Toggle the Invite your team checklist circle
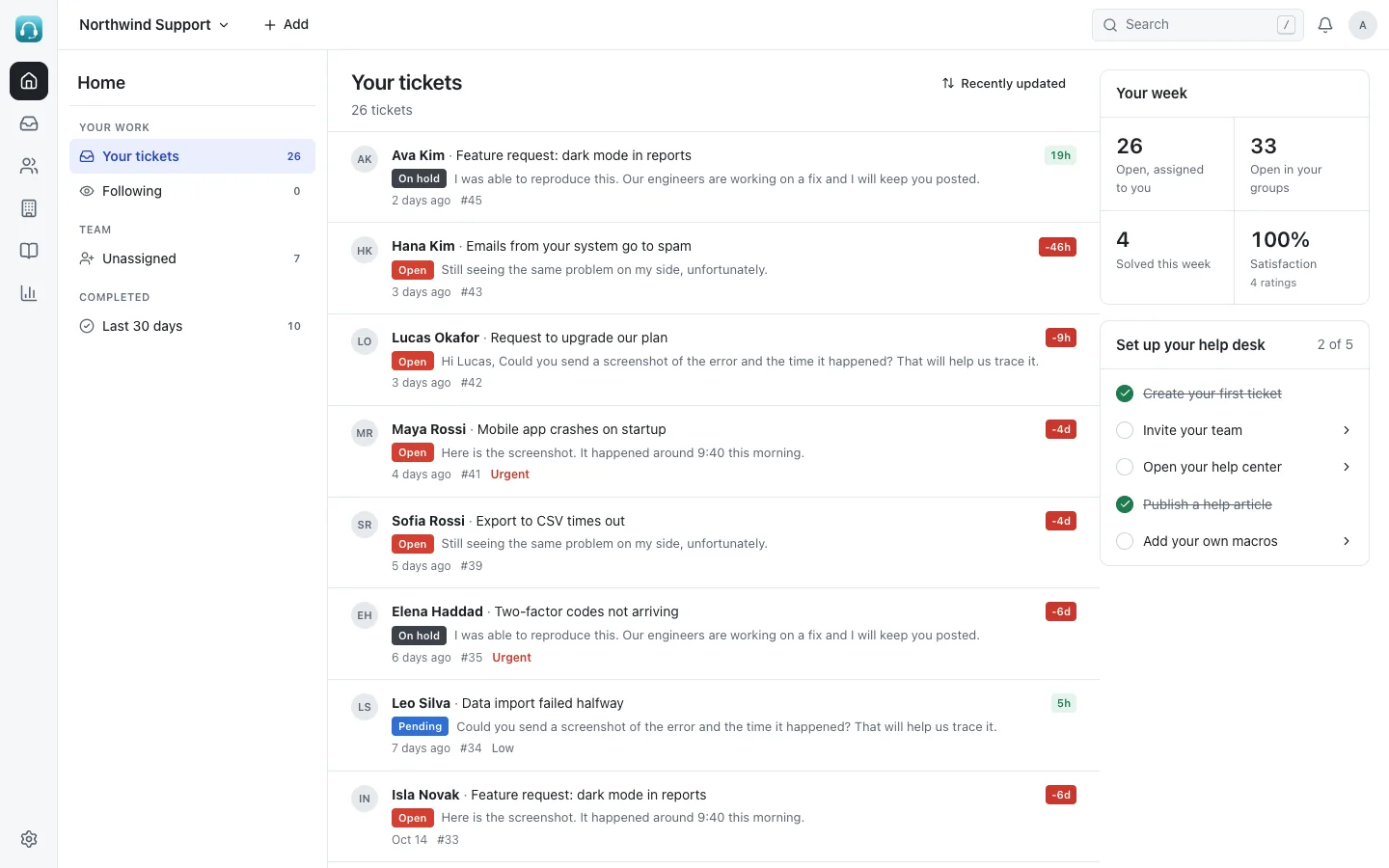This screenshot has height=868, width=1389. (x=1125, y=430)
